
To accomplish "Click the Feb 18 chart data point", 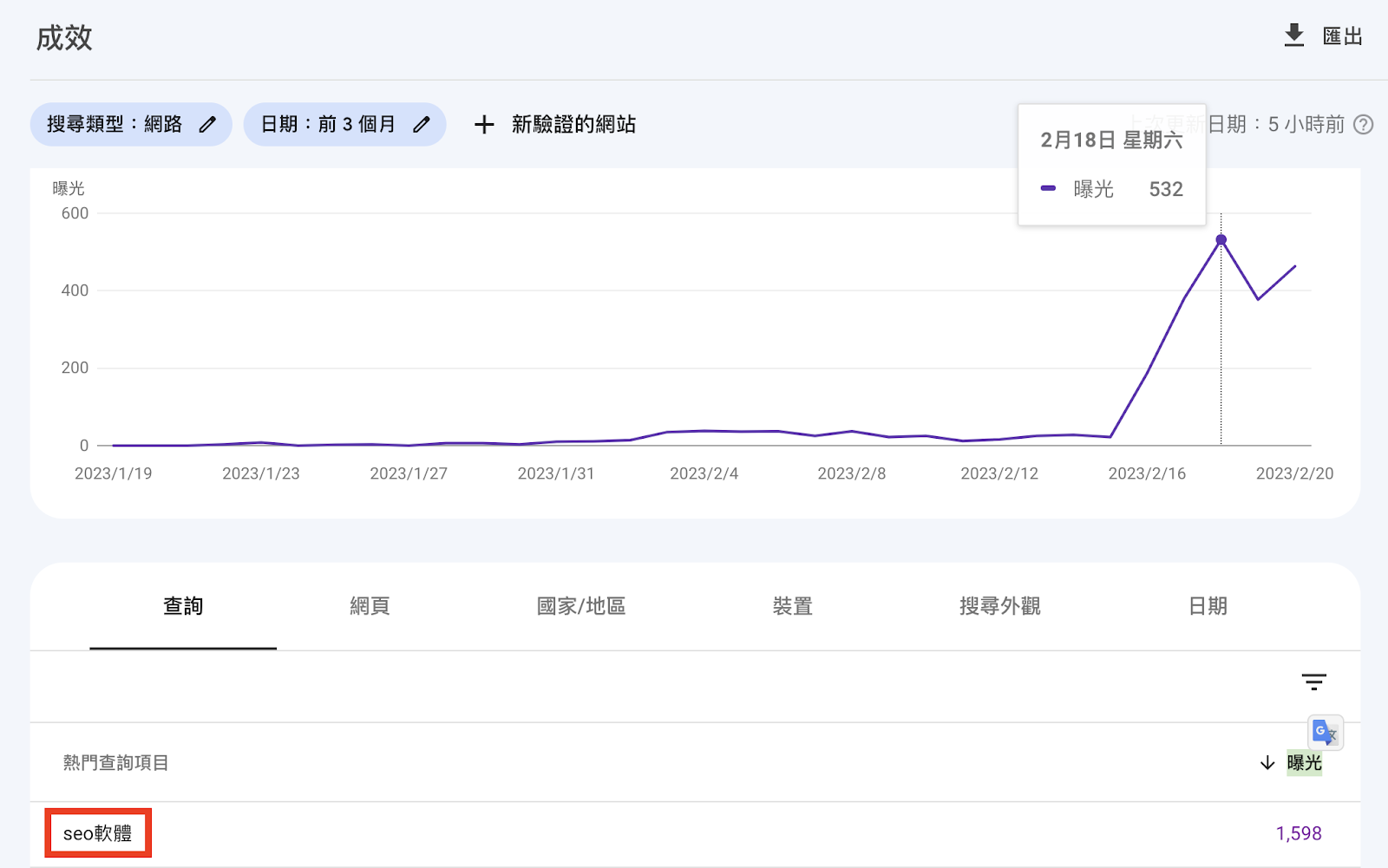I will click(x=1221, y=240).
